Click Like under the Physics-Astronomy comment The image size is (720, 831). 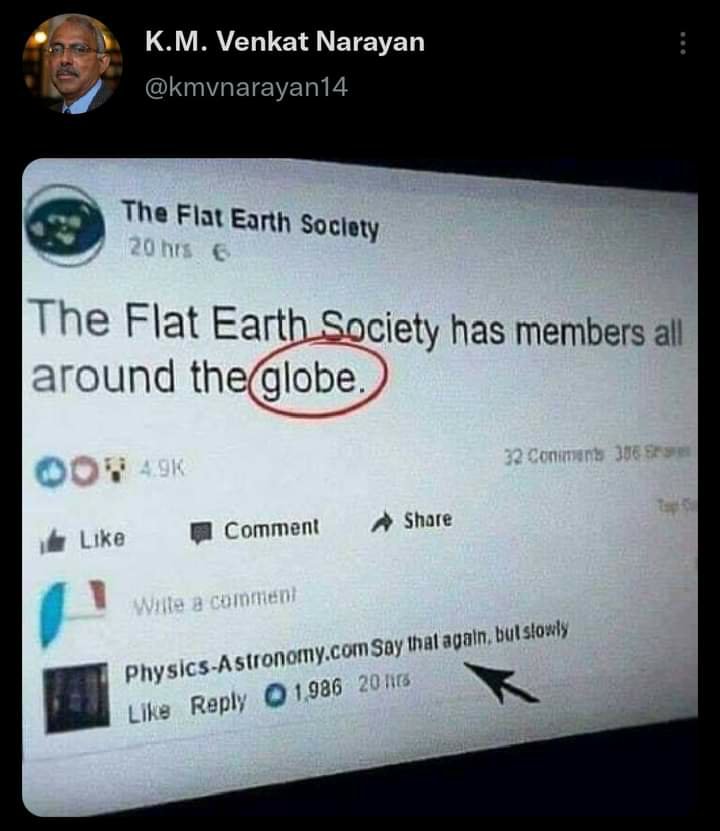click(149, 712)
